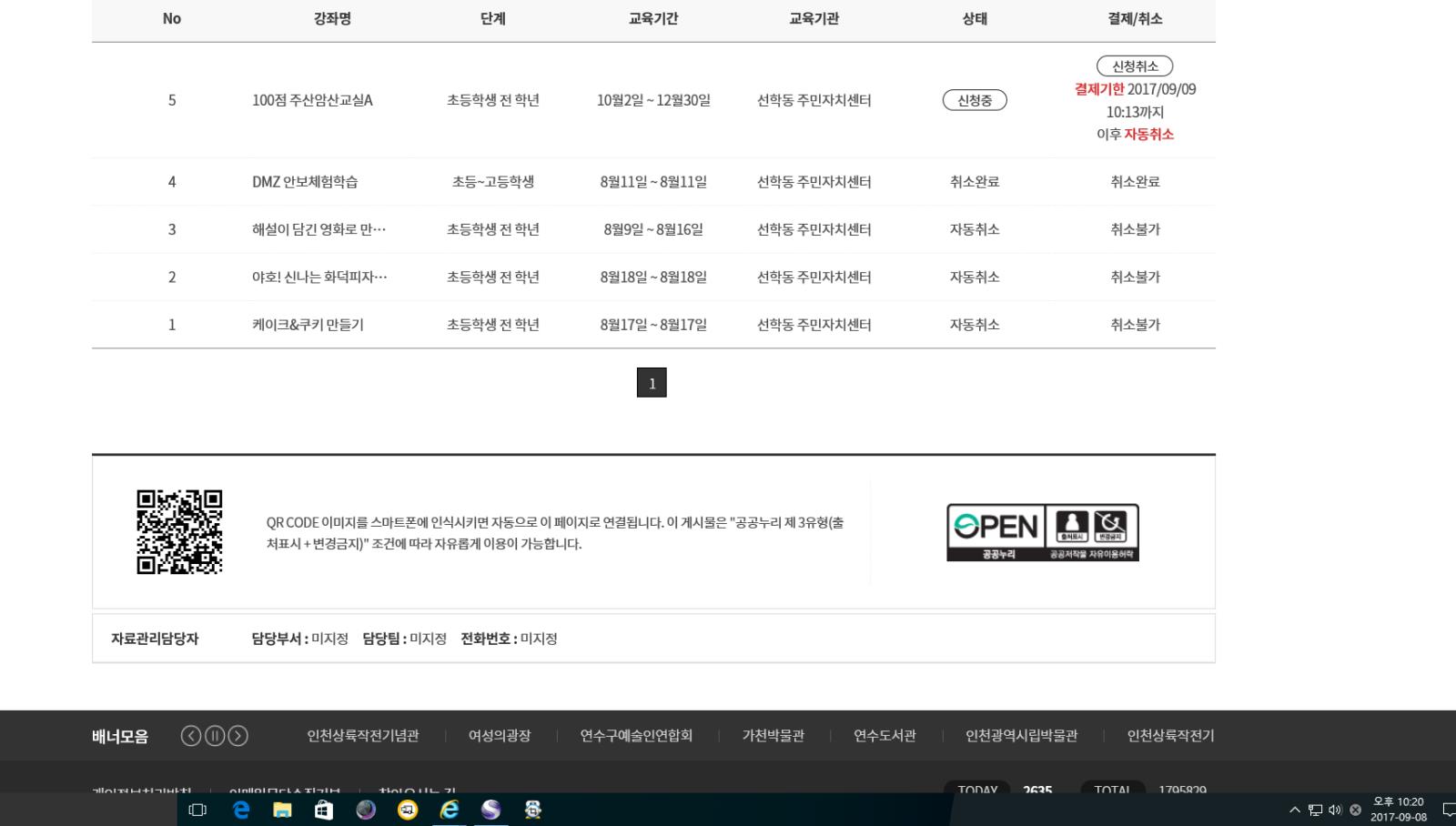Select course name 케이크&쿠키 만들기
The image size is (1456, 826).
click(x=308, y=325)
